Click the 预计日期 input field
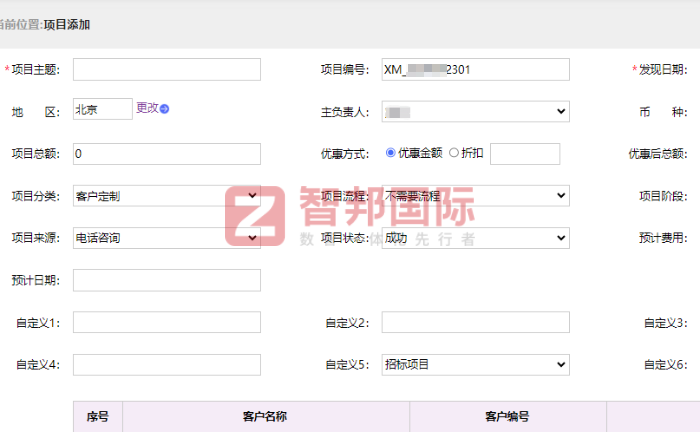 (166, 280)
